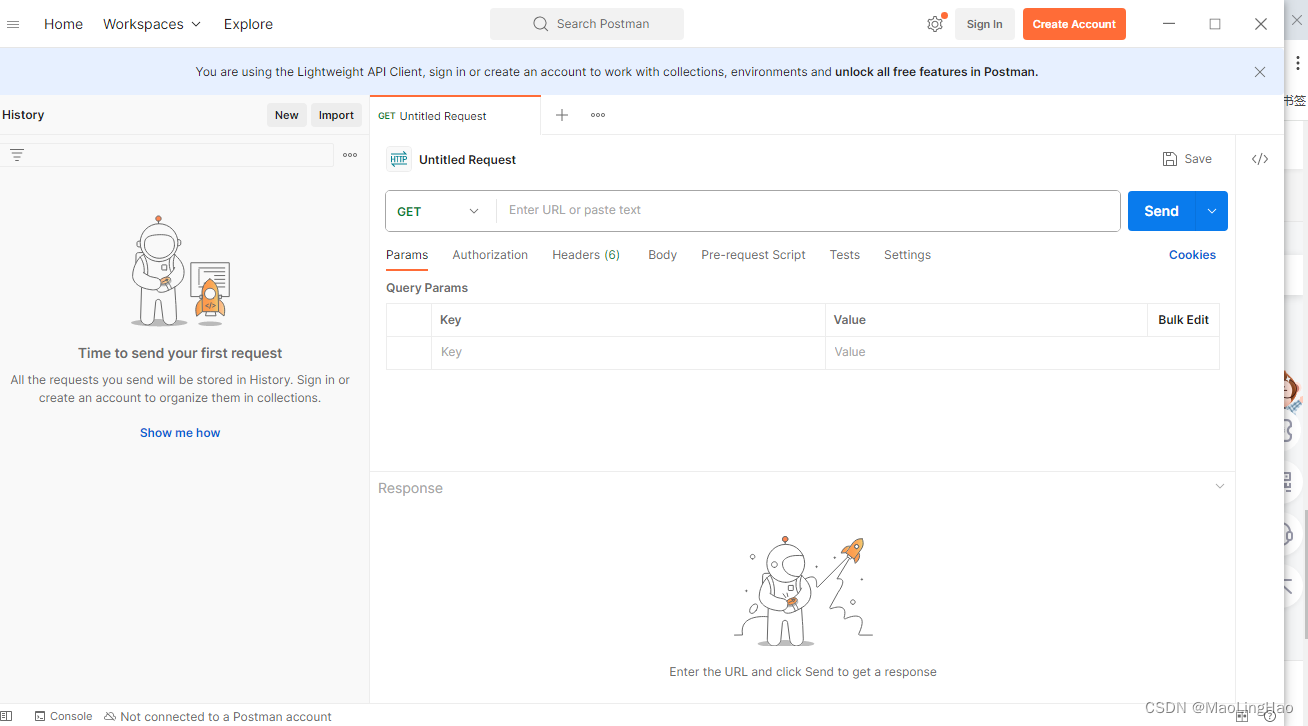The height and width of the screenshot is (726, 1308).
Task: Switch to the Body tab
Action: (662, 255)
